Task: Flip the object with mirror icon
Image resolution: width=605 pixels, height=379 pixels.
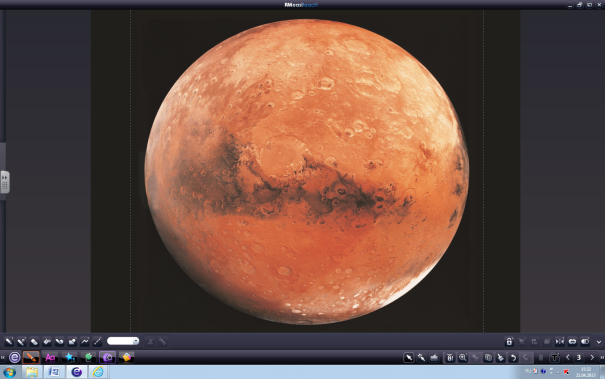Action: (x=559, y=341)
